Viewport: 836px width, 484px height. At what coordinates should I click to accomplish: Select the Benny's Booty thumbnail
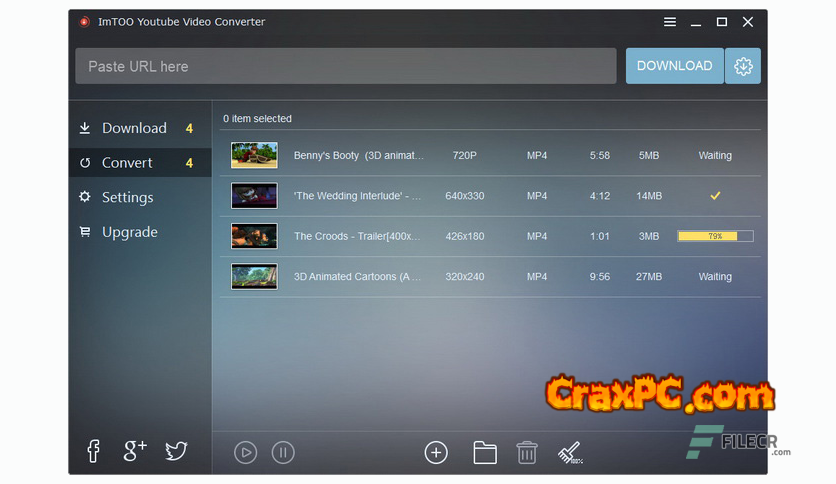(254, 155)
